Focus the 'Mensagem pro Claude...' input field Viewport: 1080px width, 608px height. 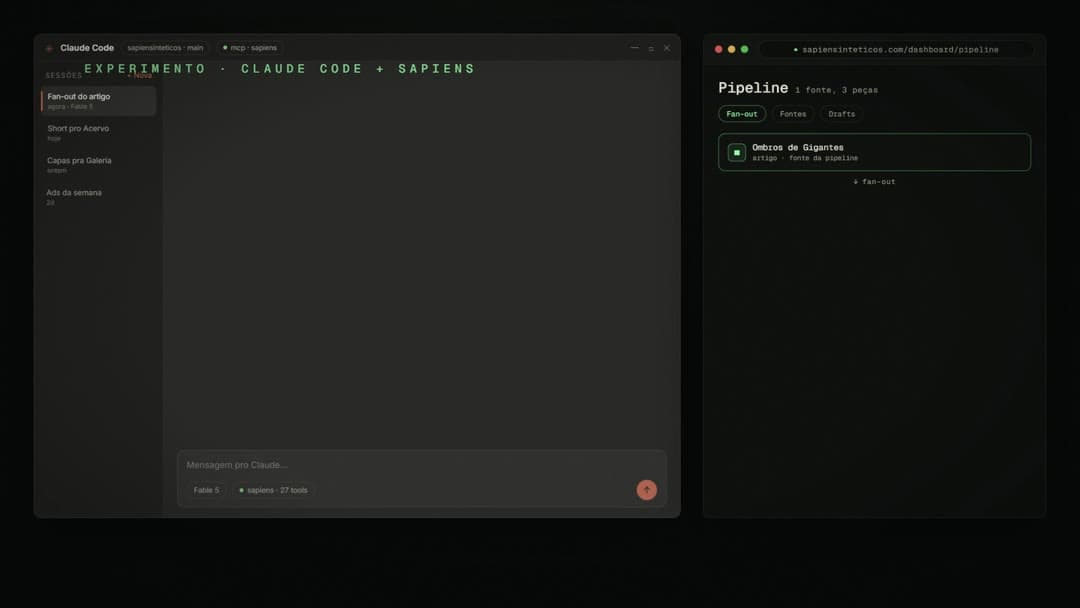[x=422, y=465]
